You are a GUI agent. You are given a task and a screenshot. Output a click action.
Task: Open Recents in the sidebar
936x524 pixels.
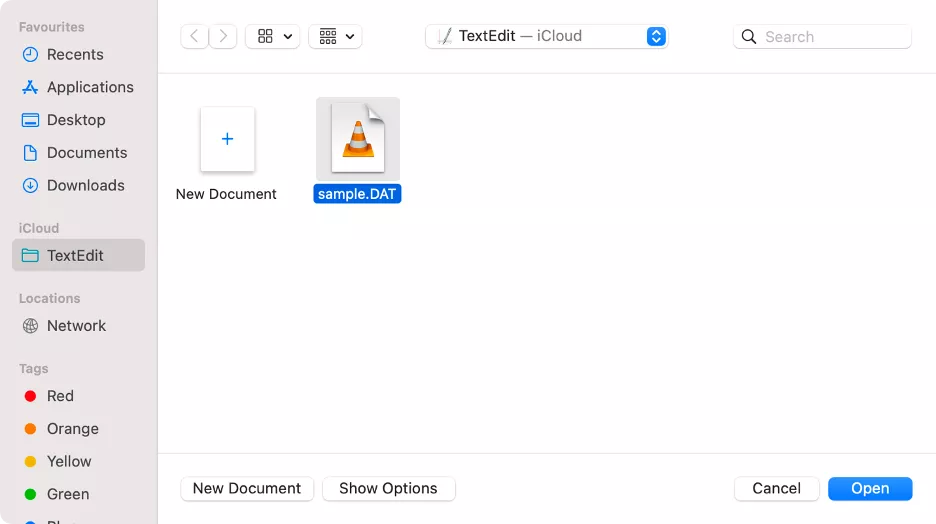[x=74, y=54]
